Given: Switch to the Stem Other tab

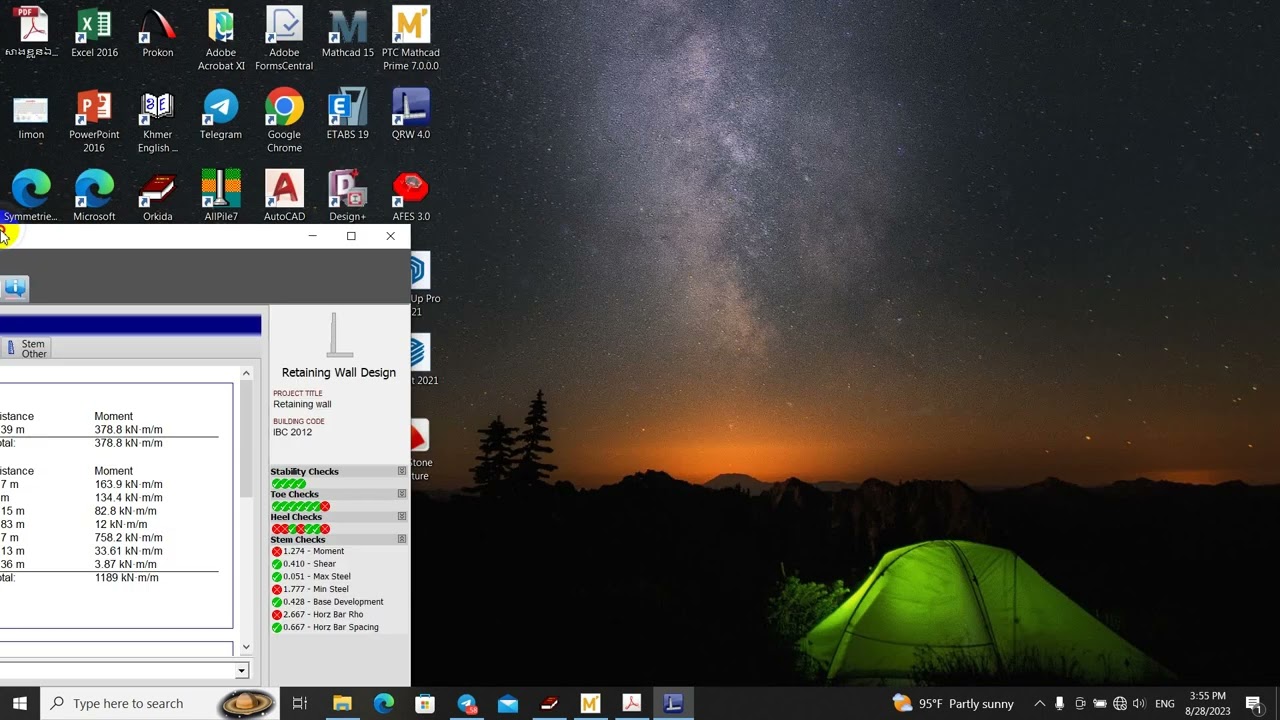Looking at the screenshot, I should point(27,348).
